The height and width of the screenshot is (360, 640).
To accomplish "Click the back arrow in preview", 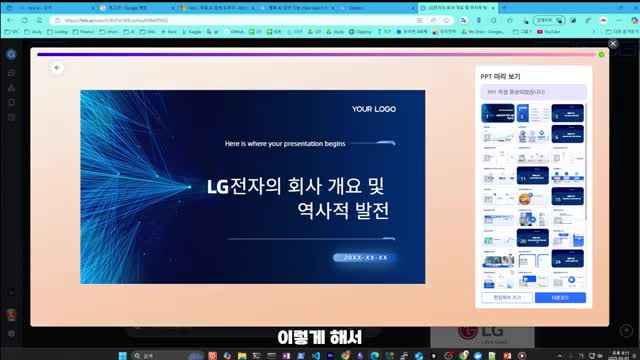I will [57, 68].
